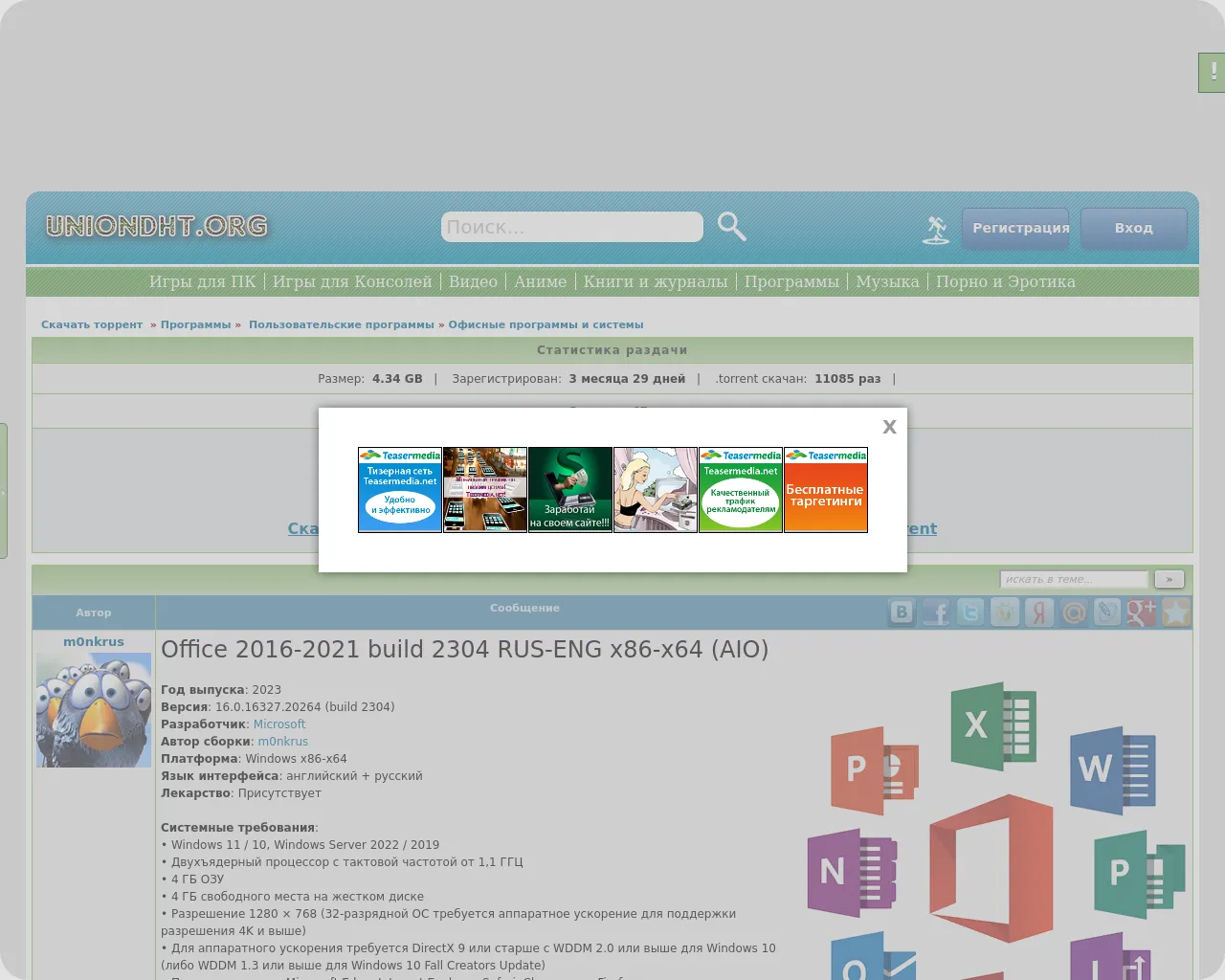The image size is (1225, 980).
Task: Click the post title Office 2016-2021
Action: 464,649
